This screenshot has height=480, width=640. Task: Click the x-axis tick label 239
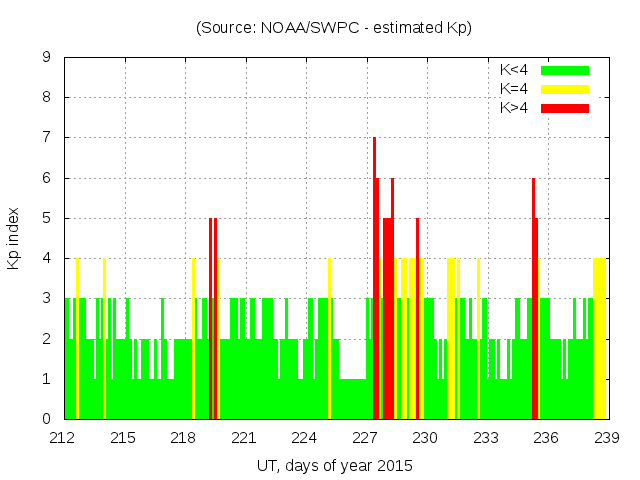(606, 438)
